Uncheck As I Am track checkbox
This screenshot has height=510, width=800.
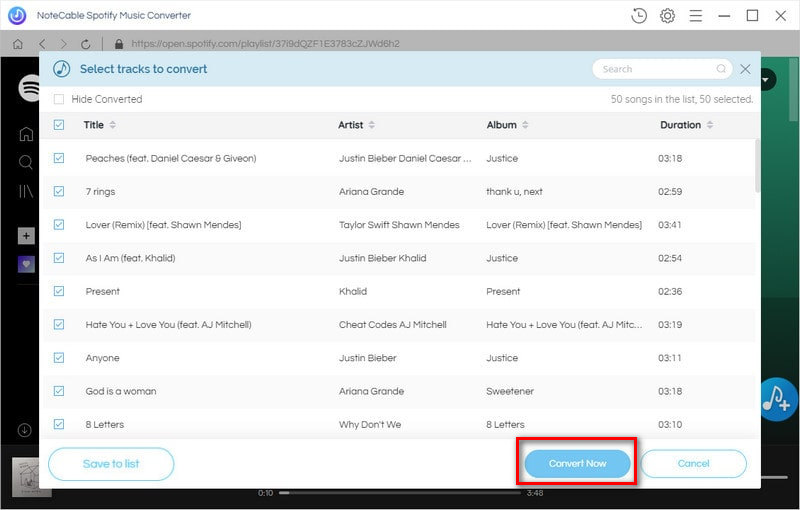click(x=59, y=258)
